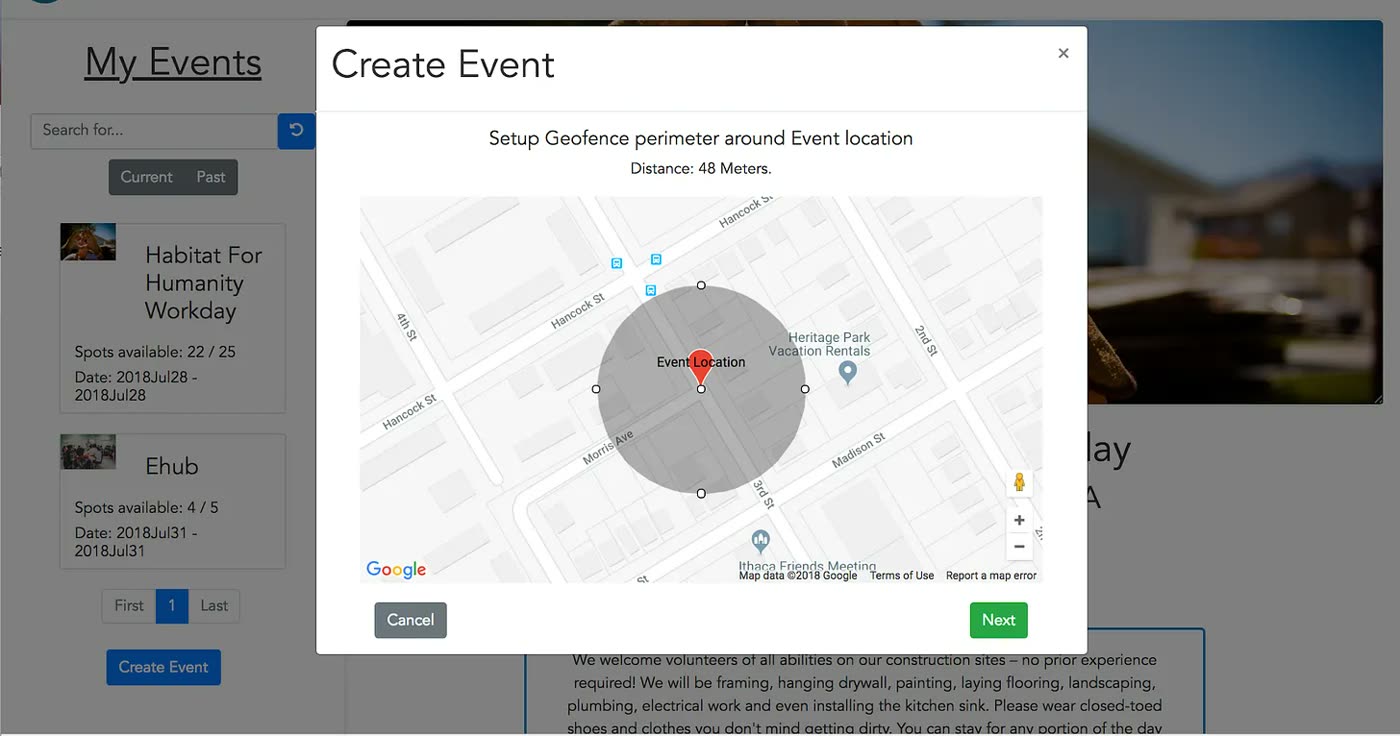Click the Cancel button
Viewport: 1400px width, 736px height.
point(410,620)
